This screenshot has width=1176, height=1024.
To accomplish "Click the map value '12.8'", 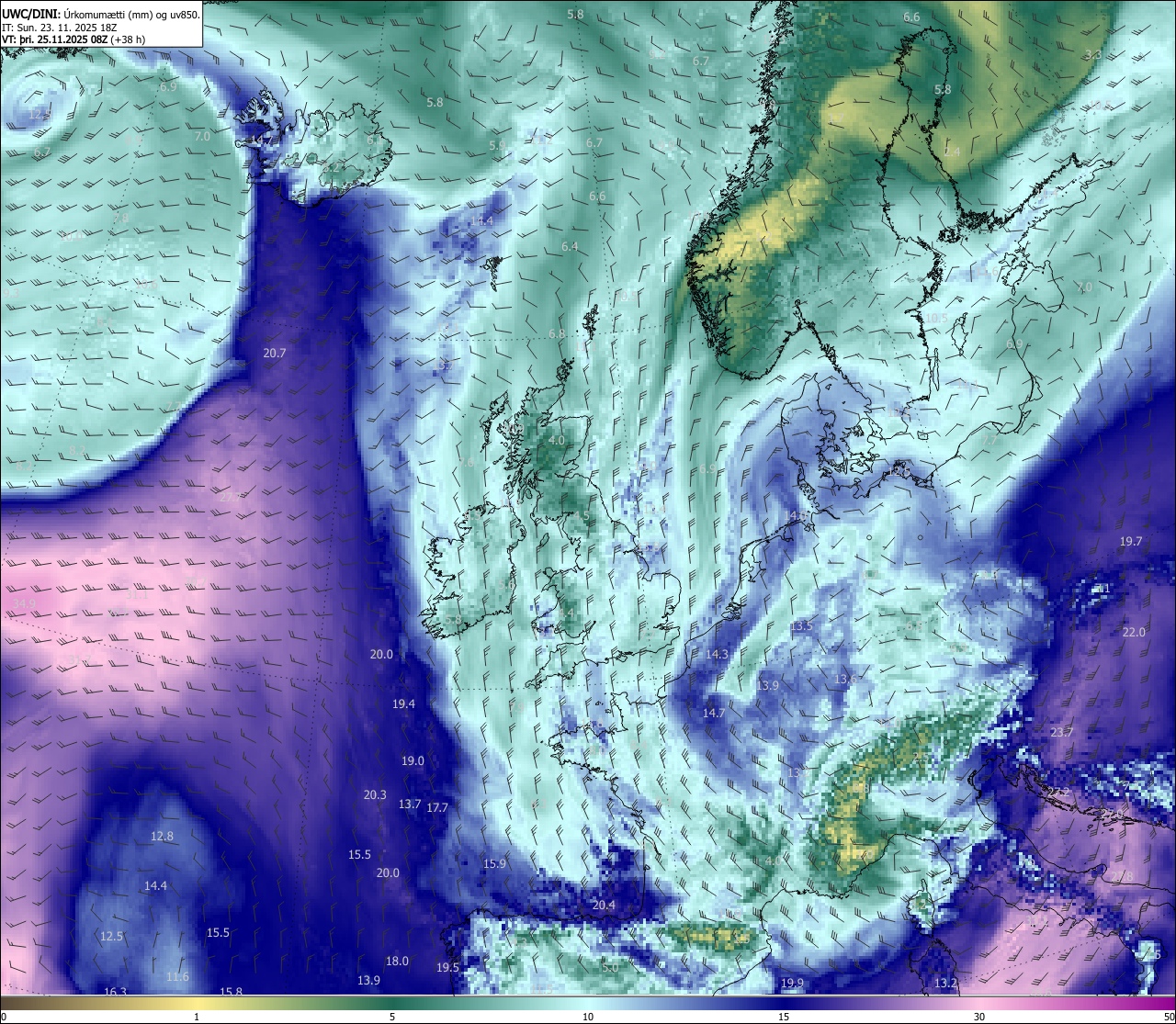I will [163, 836].
